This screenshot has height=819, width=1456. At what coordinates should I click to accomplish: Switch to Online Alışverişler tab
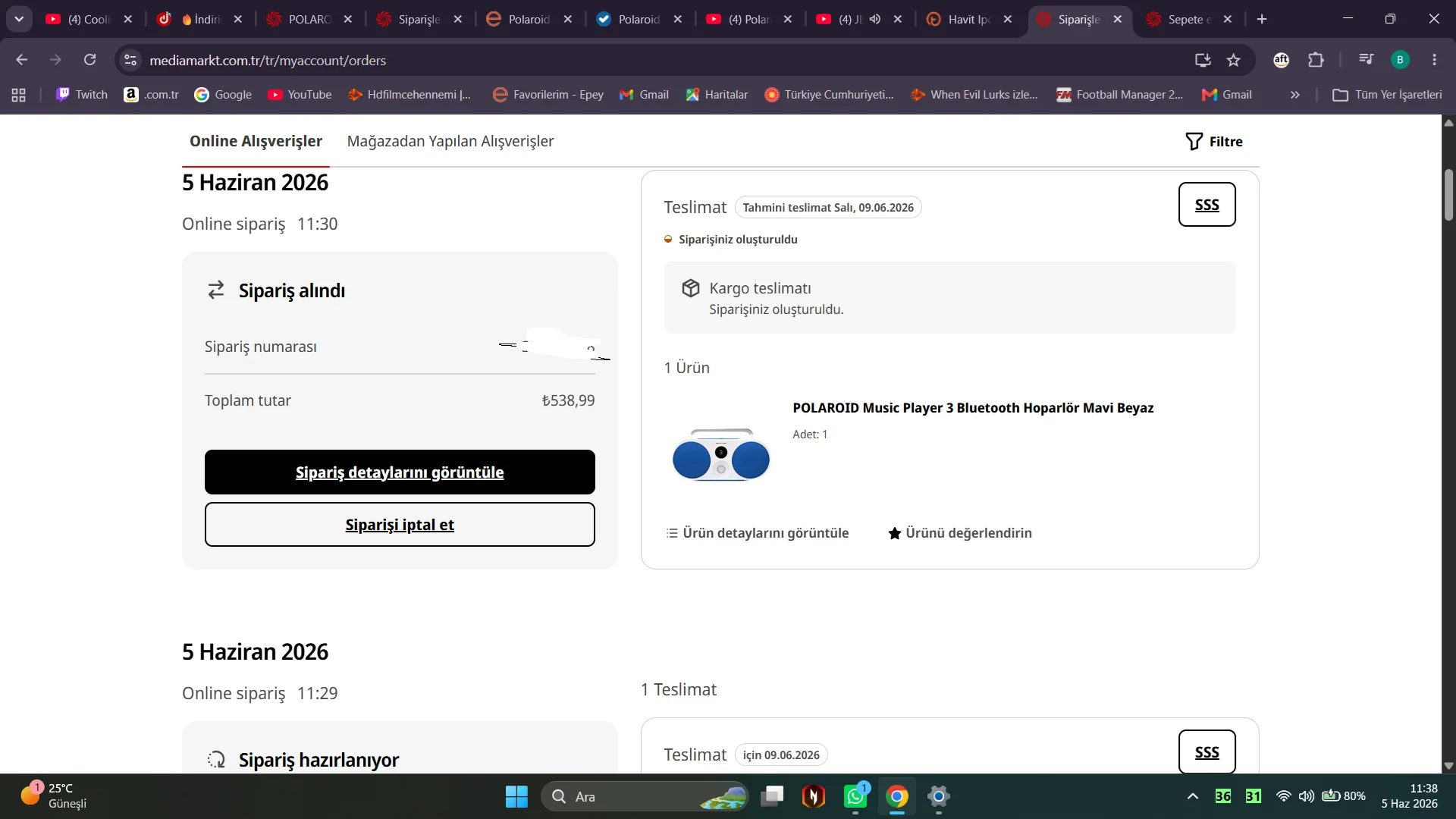point(256,141)
